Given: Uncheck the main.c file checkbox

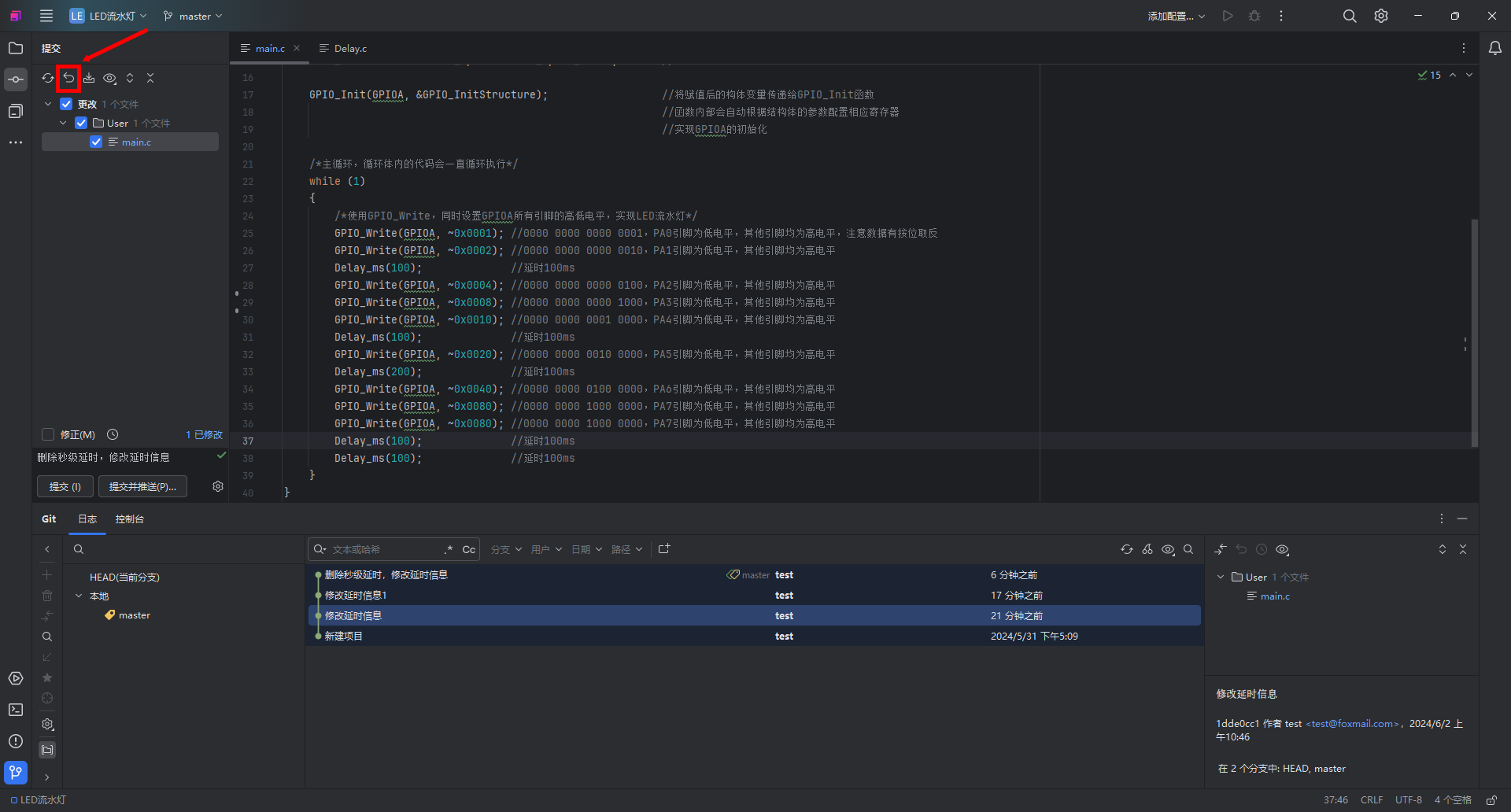Looking at the screenshot, I should point(96,142).
